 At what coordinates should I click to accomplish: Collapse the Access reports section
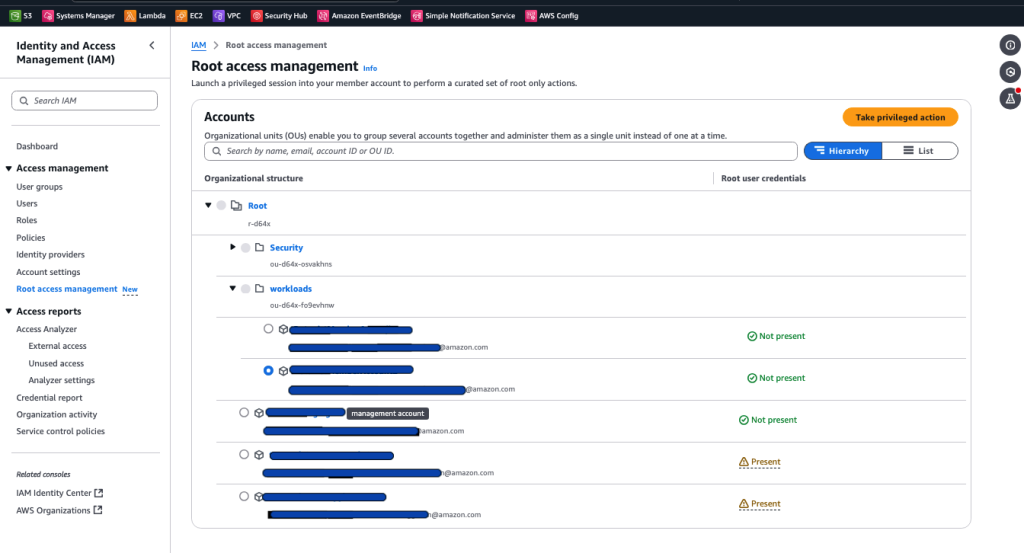point(9,311)
